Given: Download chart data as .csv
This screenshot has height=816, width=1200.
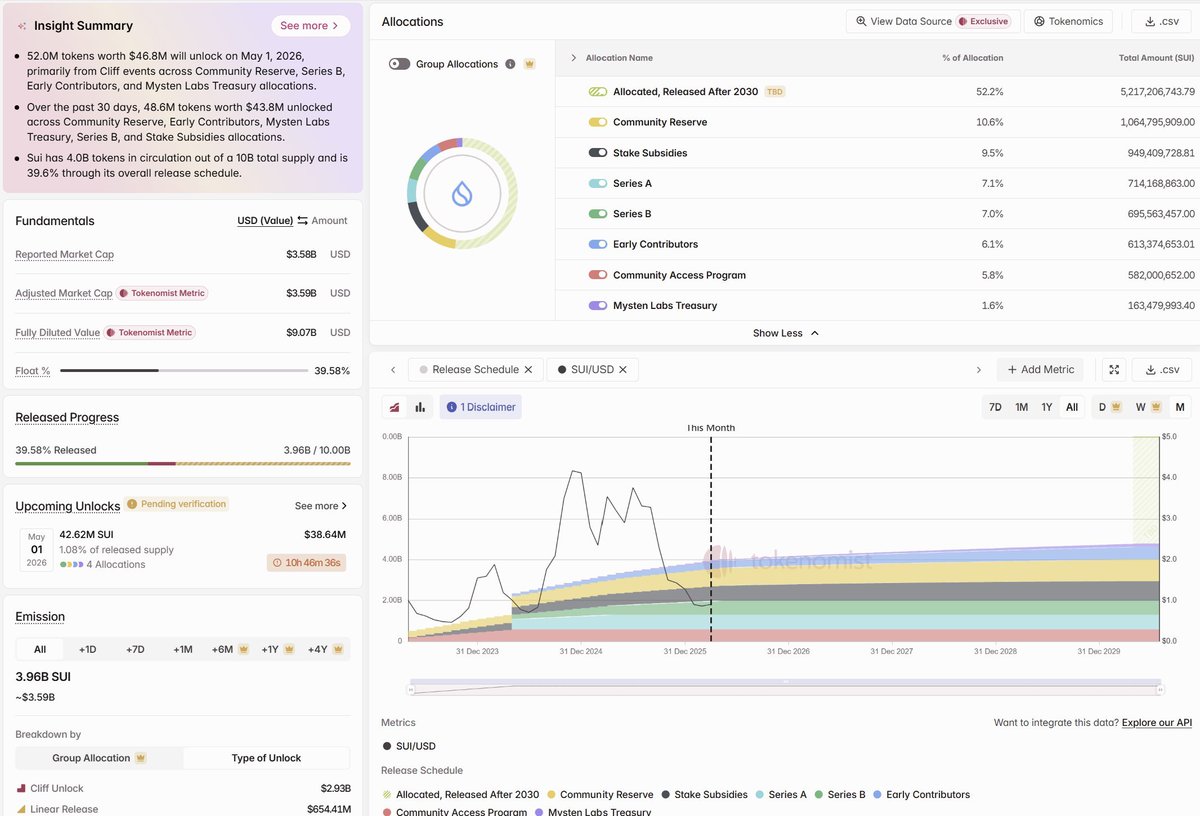Looking at the screenshot, I should [1161, 370].
